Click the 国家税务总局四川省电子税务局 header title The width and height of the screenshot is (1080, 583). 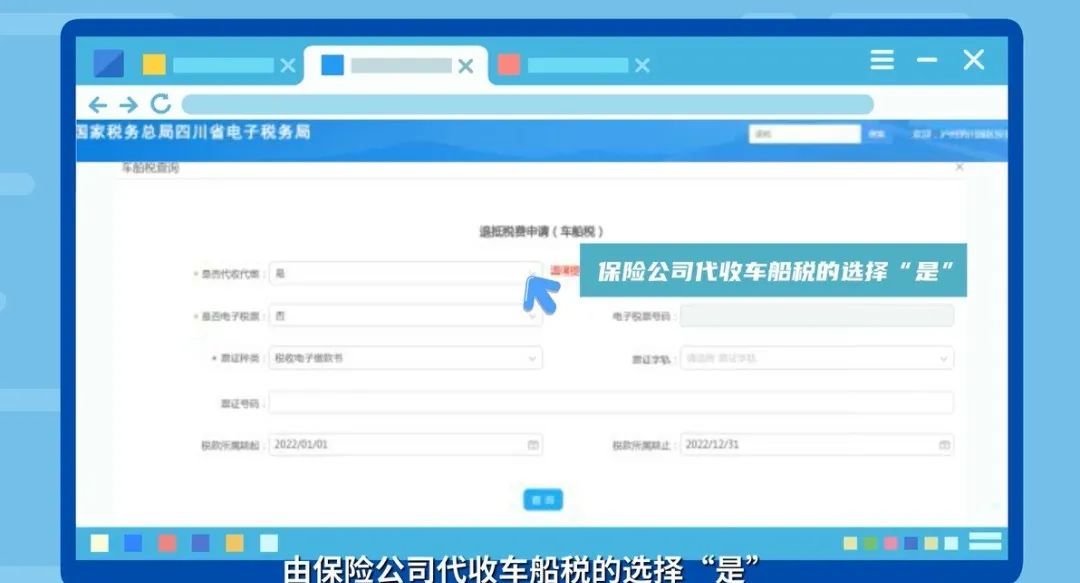coord(193,132)
